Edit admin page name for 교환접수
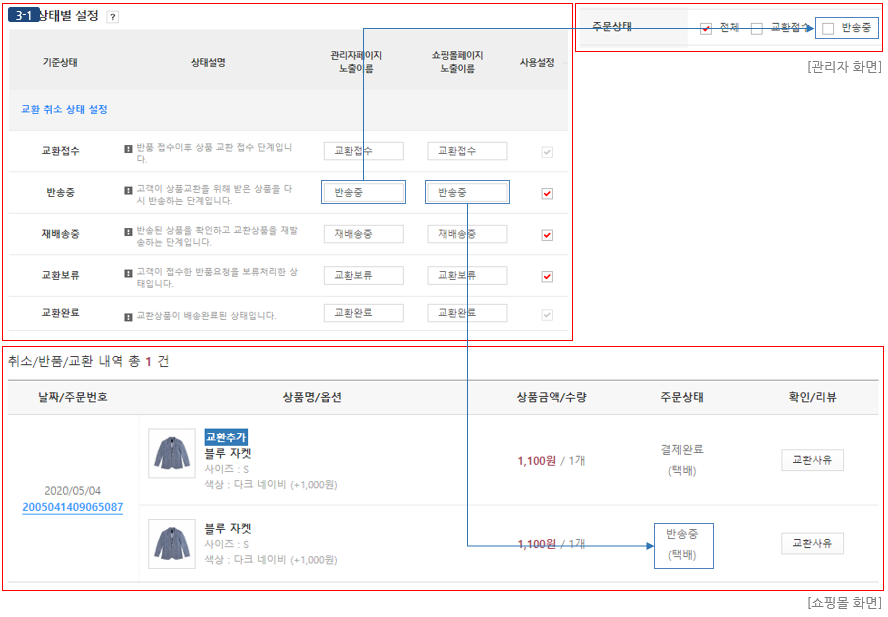The height and width of the screenshot is (617, 888). point(364,151)
